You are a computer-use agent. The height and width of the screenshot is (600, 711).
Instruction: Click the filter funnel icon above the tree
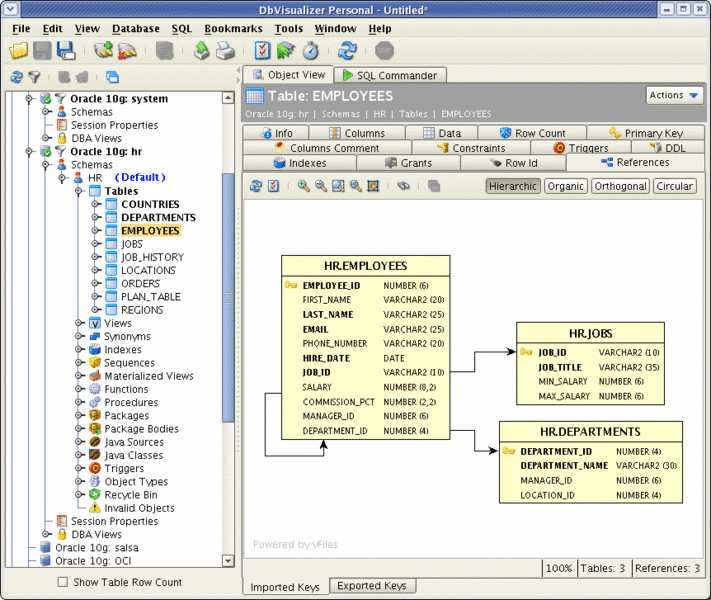pos(34,77)
